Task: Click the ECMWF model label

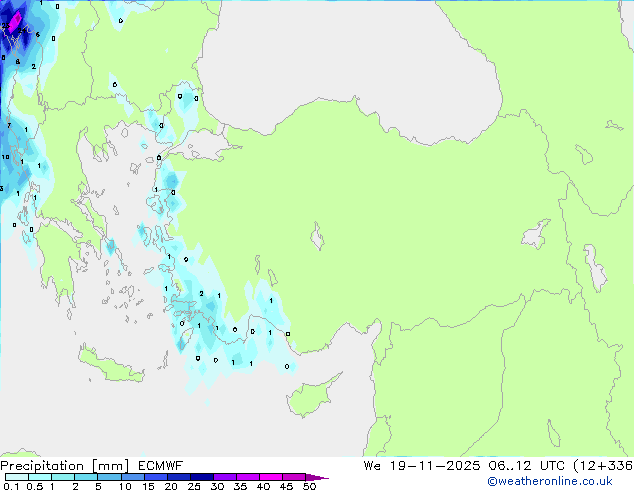Action: pos(161,466)
